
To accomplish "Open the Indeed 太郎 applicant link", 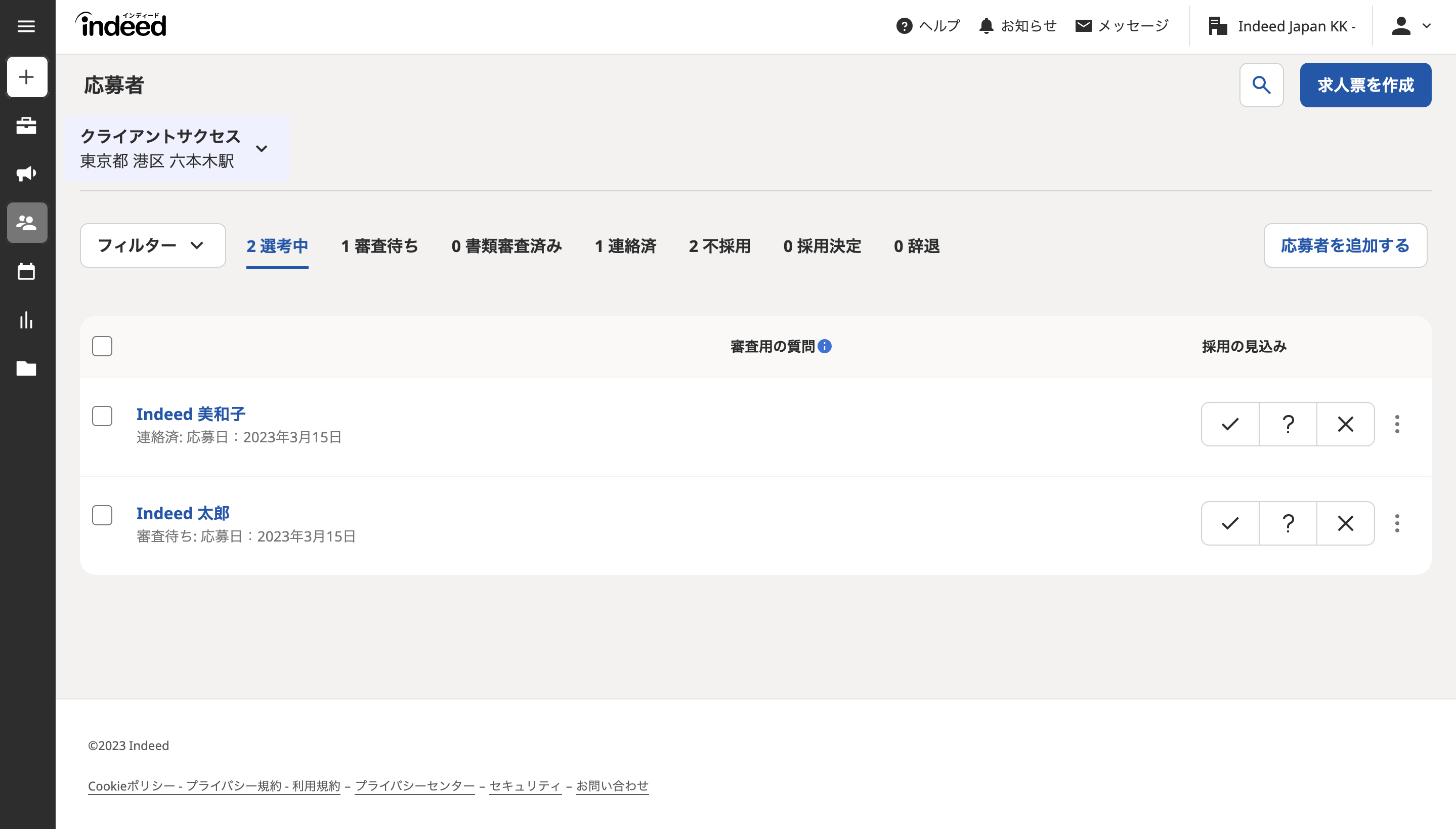I will coord(183,513).
